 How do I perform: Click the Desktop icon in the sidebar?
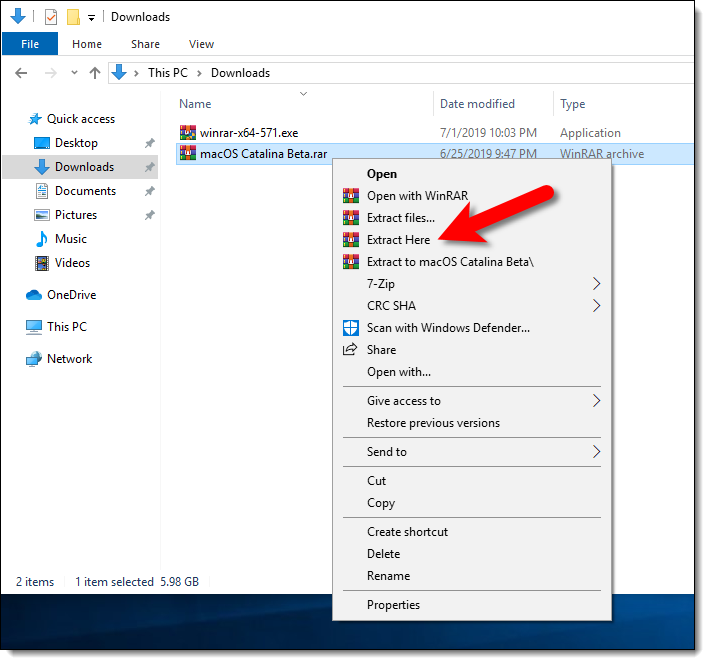(x=42, y=143)
